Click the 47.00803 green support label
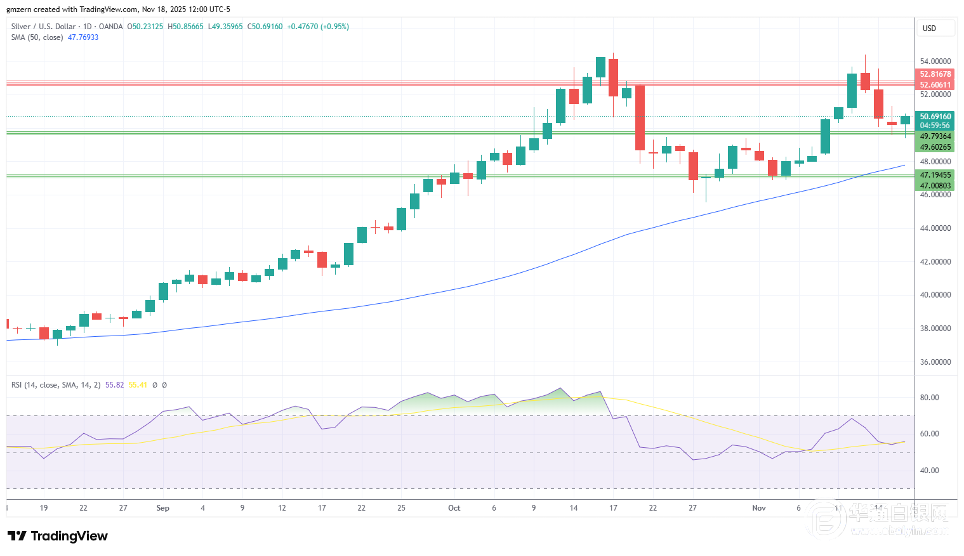 (935, 185)
